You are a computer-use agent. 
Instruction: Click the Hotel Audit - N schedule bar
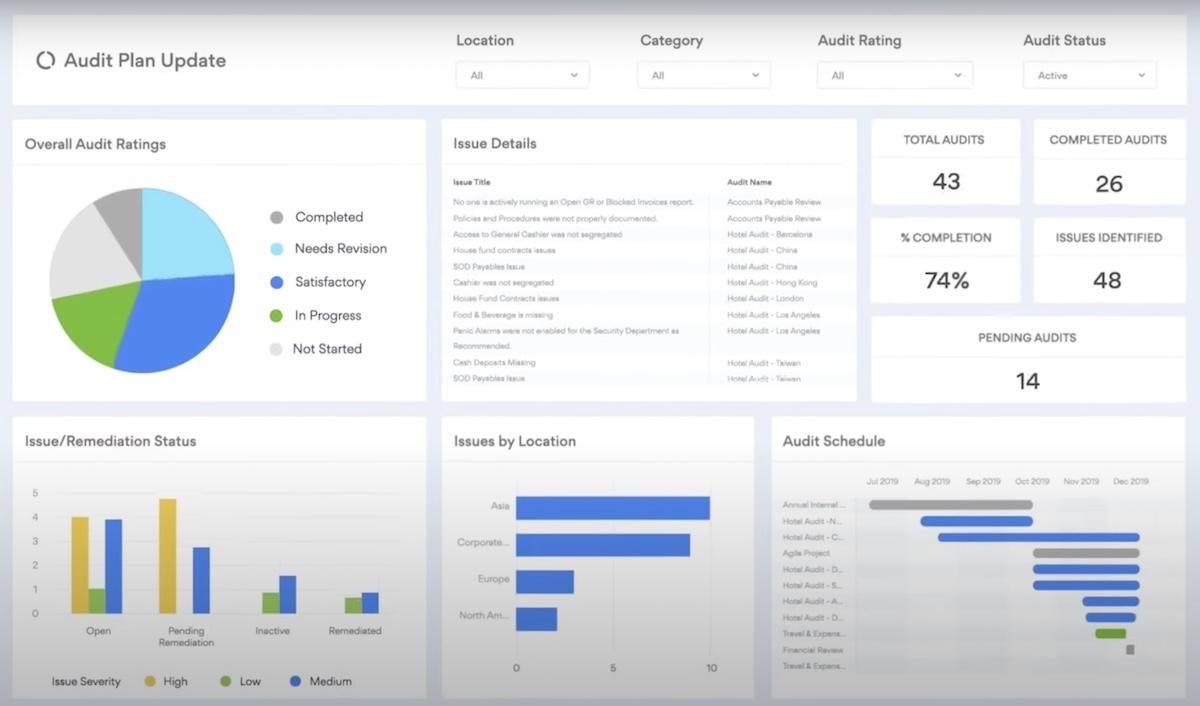[976, 521]
